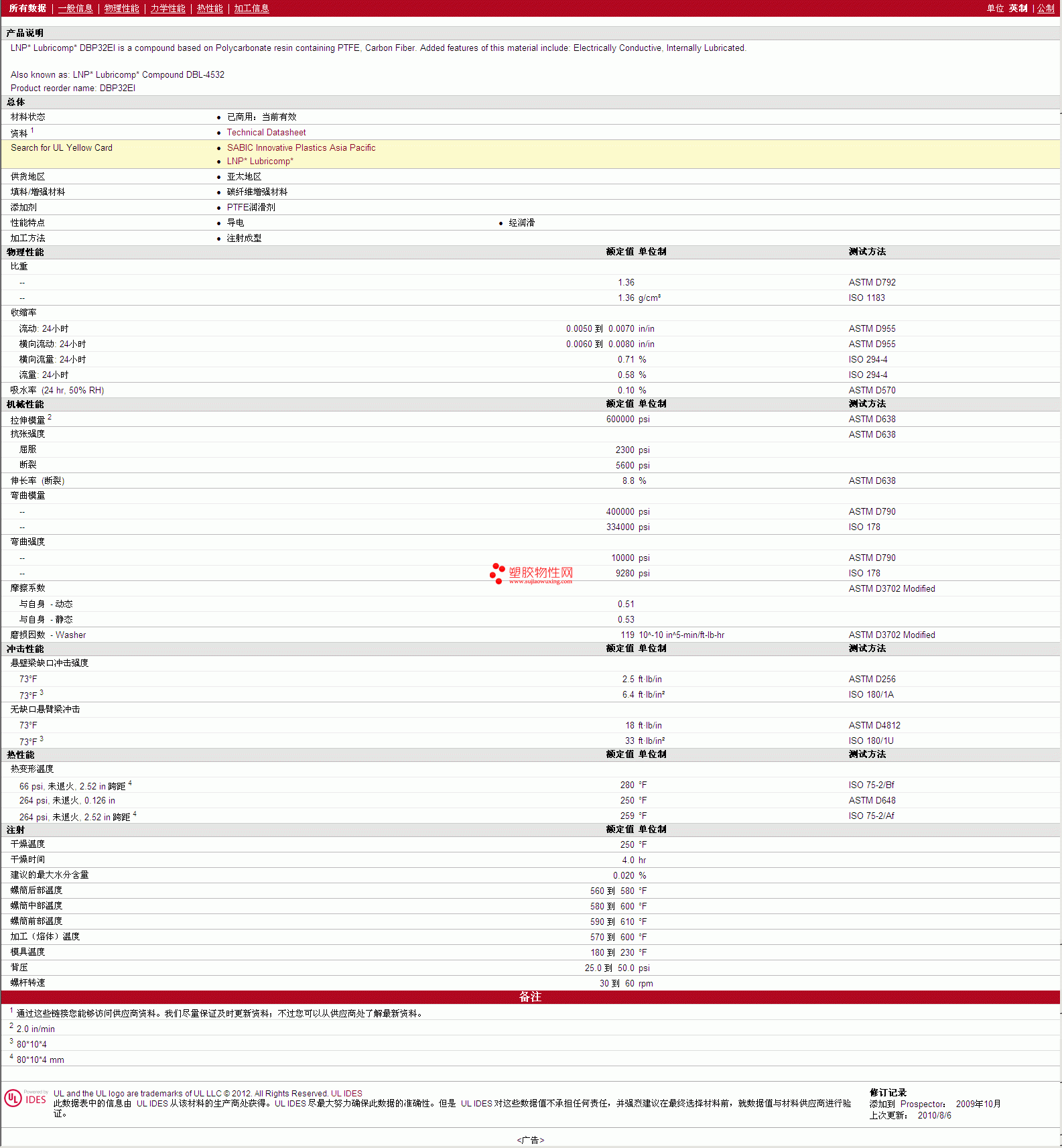Click the 修订记录 heading
Screen dimensions: 1062x1148
(x=888, y=1093)
